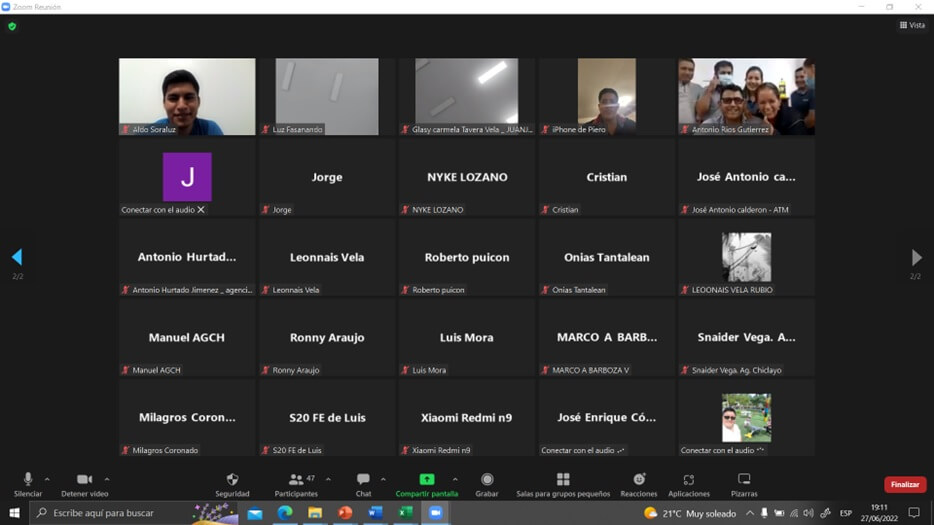This screenshot has height=525, width=934.
Task: Expand video options arrow beside Detener video
Action: coord(107,479)
